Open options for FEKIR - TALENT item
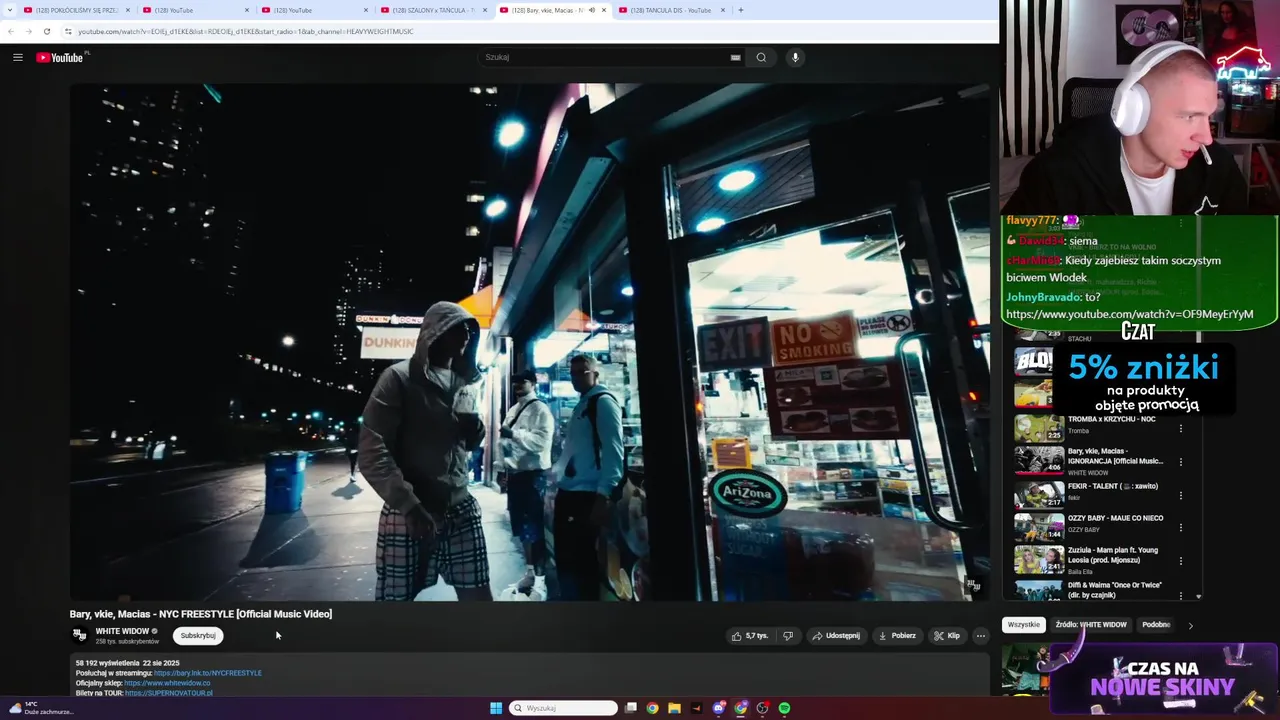This screenshot has height=720, width=1280. 1181,495
